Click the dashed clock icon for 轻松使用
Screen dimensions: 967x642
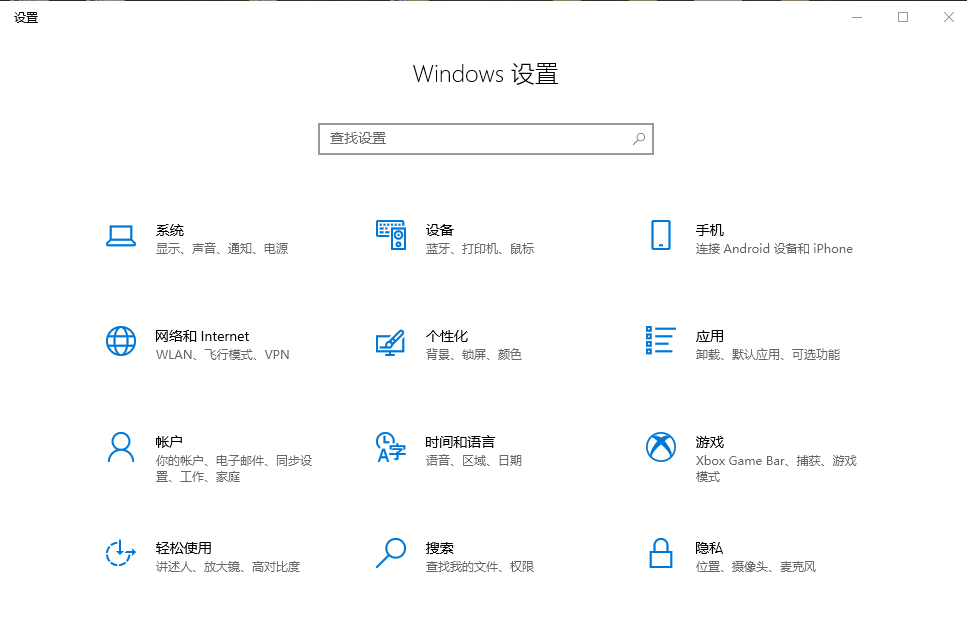coord(120,553)
